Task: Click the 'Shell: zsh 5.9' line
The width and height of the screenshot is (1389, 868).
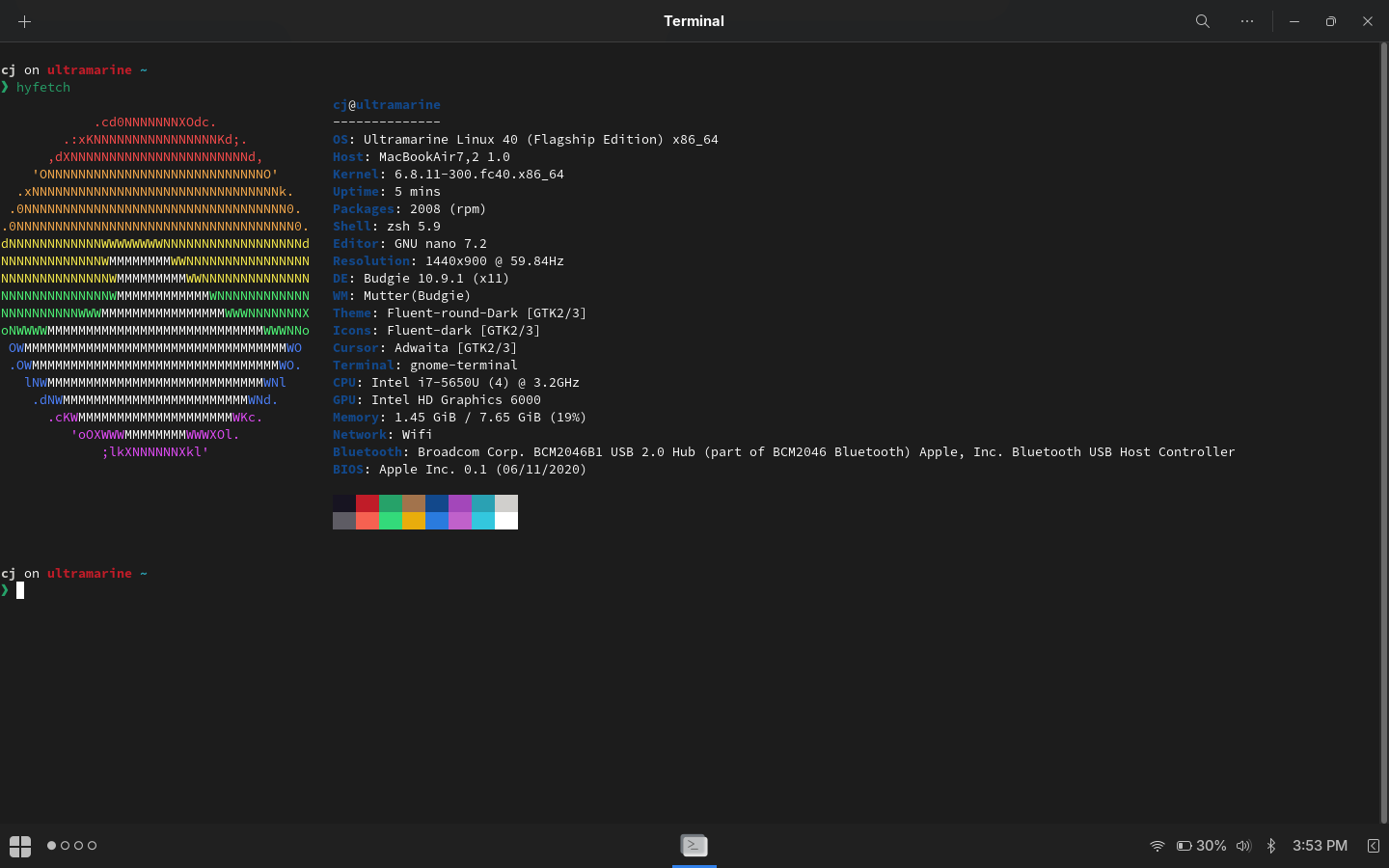Action: [x=387, y=226]
